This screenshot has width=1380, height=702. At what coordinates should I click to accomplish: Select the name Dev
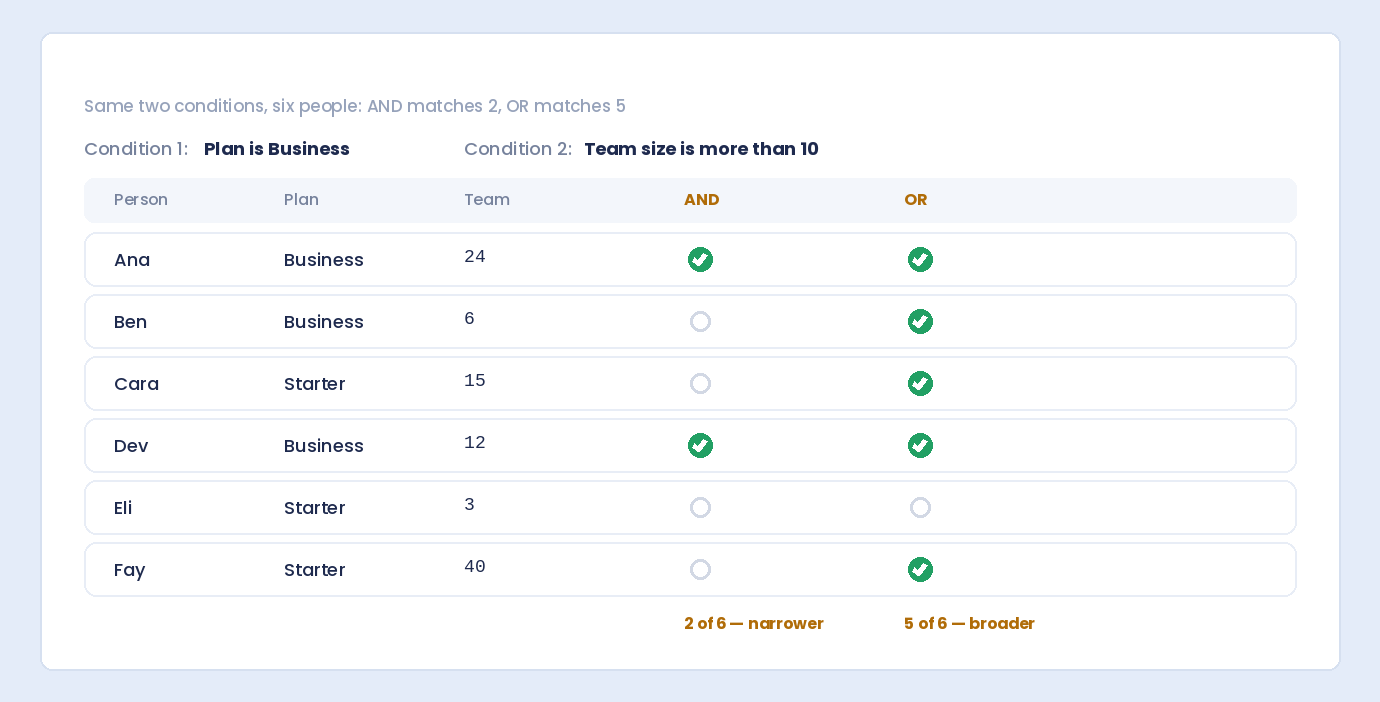(131, 446)
